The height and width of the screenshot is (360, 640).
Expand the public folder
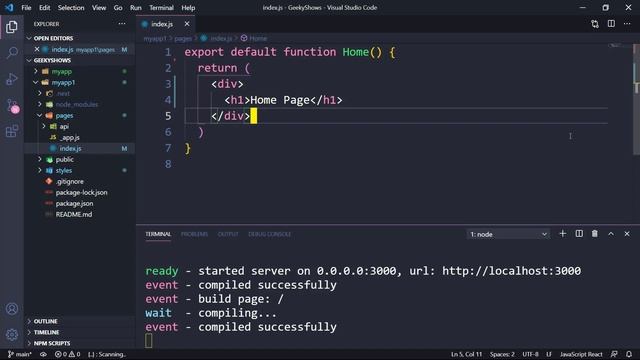64,160
